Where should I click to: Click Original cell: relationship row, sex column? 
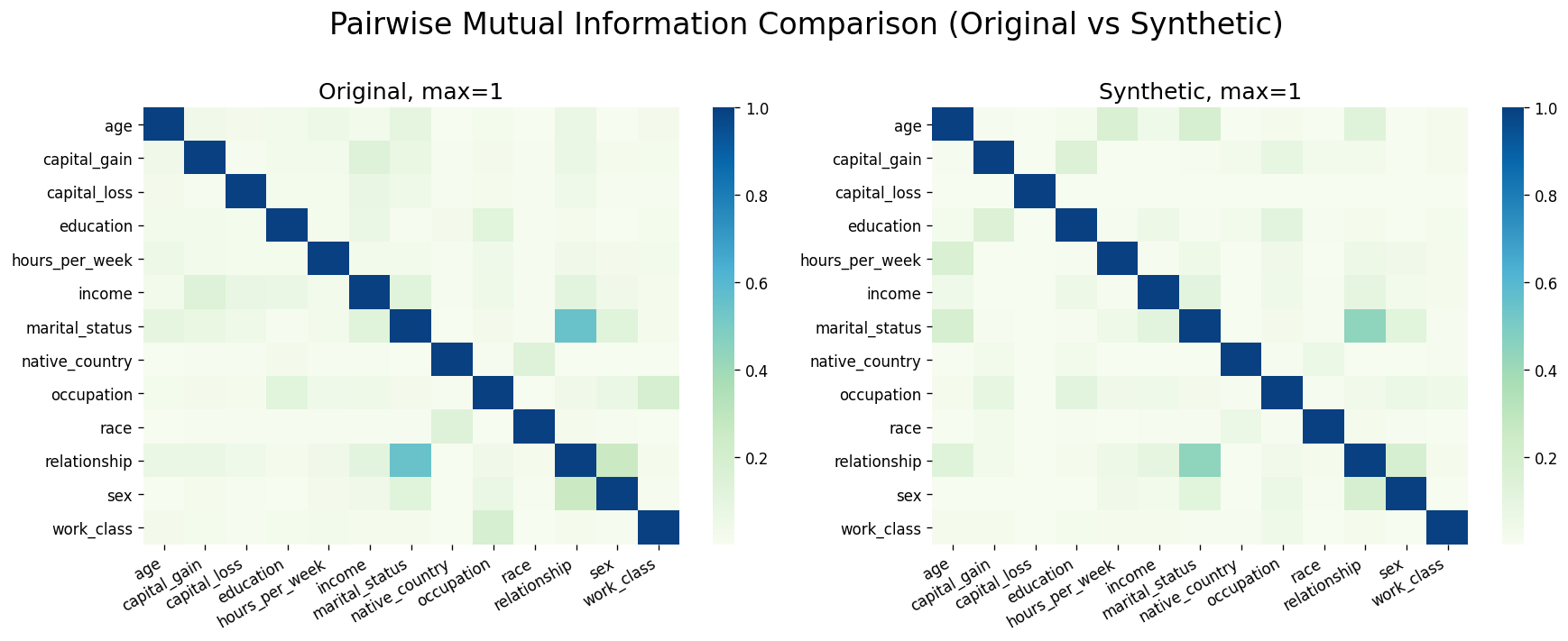coord(618,461)
